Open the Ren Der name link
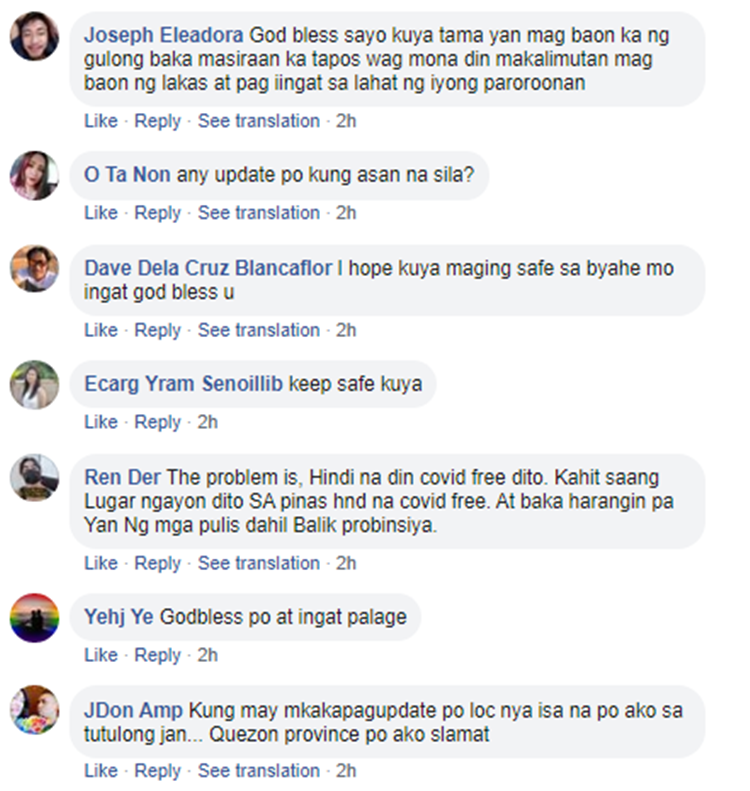 [x=123, y=477]
